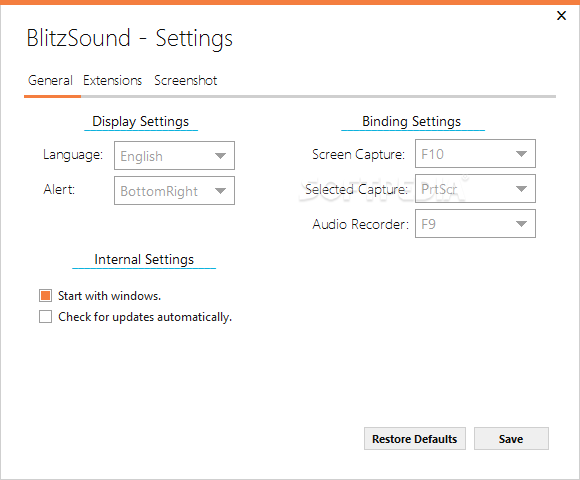Open the Audio Recorder hotkey dropdown
Viewport: 580px width, 480px height.
pyautogui.click(x=475, y=223)
